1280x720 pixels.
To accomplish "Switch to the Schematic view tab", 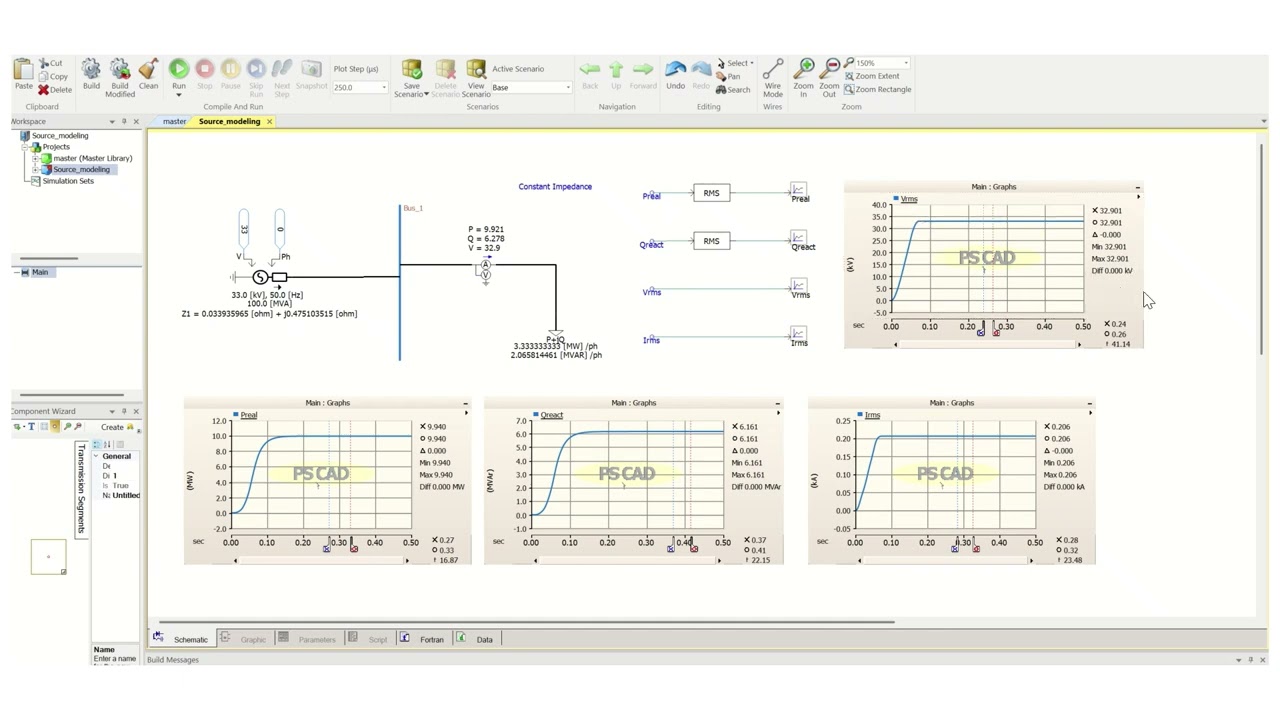I will (x=181, y=639).
